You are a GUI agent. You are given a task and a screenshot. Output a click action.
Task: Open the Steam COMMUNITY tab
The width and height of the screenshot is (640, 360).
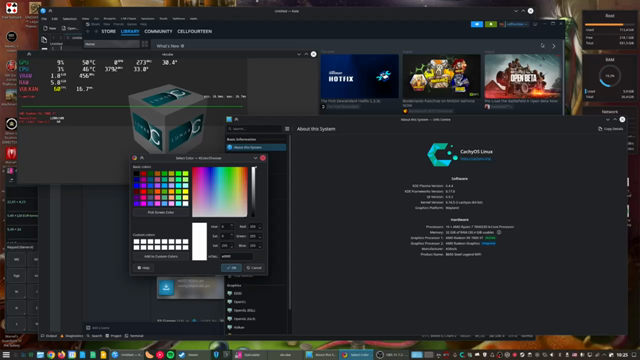click(158, 31)
